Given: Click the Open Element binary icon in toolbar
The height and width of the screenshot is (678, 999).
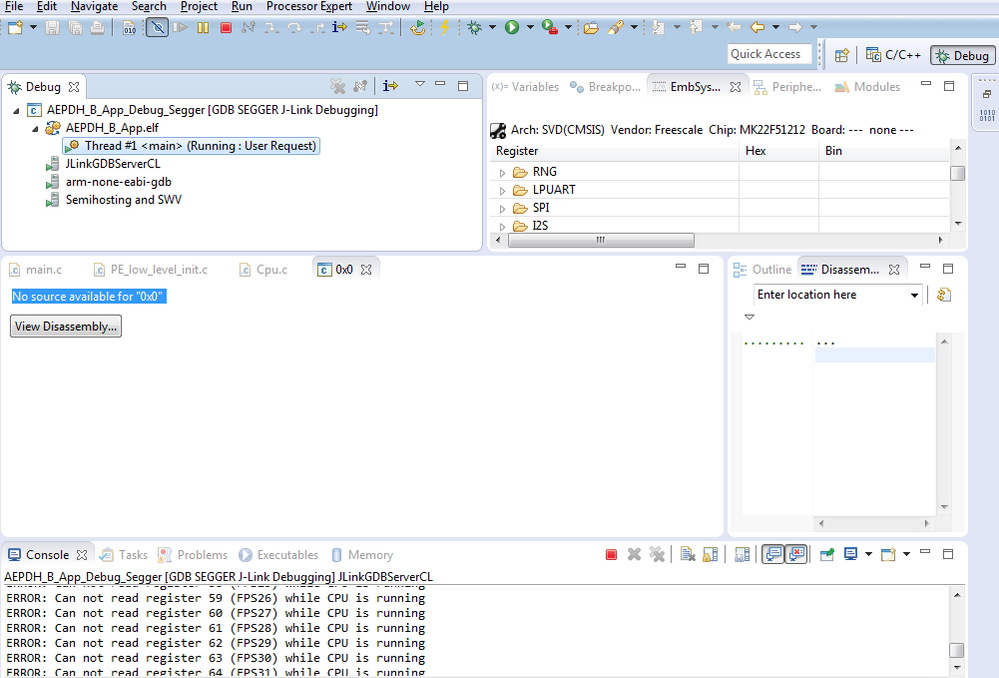Looking at the screenshot, I should coord(129,27).
